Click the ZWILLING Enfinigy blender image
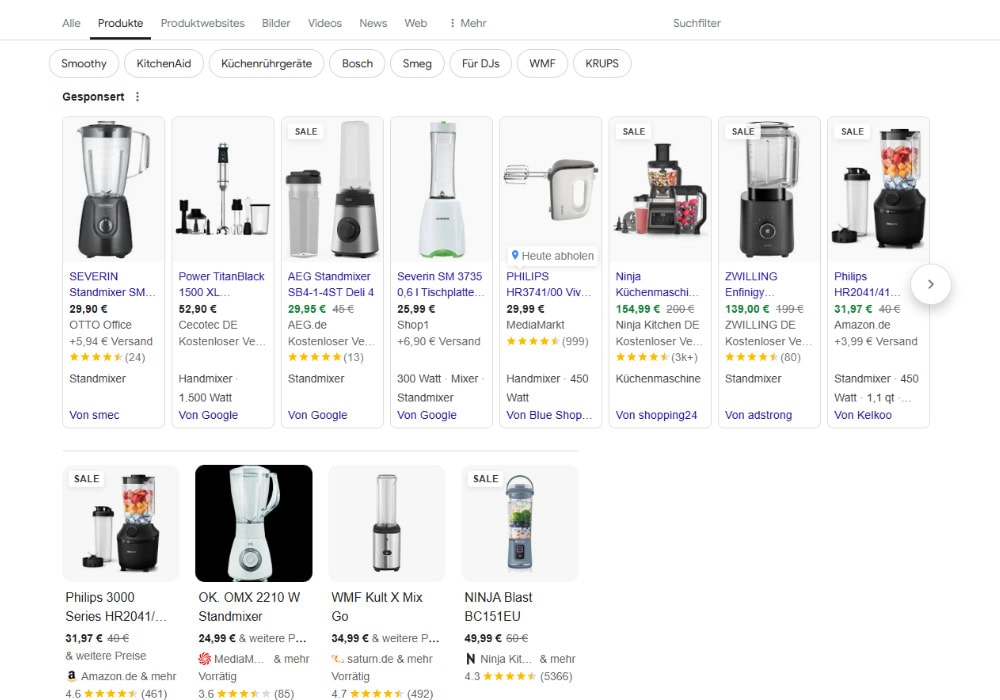Screen dimensions: 1000x700 coord(769,189)
